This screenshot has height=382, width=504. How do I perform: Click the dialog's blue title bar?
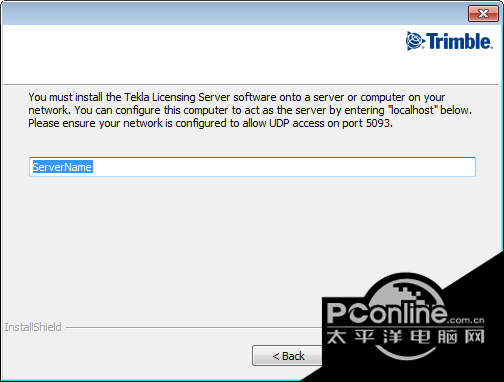coord(233,14)
